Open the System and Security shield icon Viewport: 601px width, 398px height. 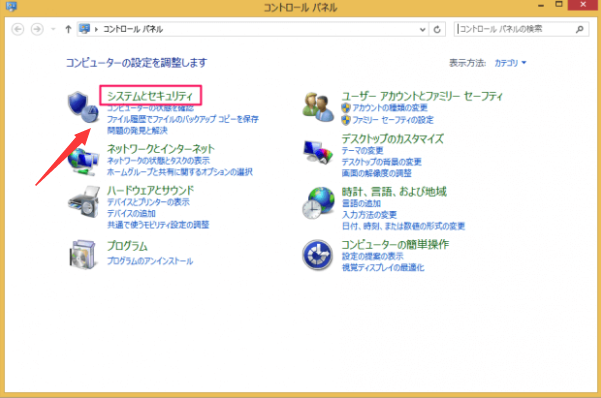point(83,107)
